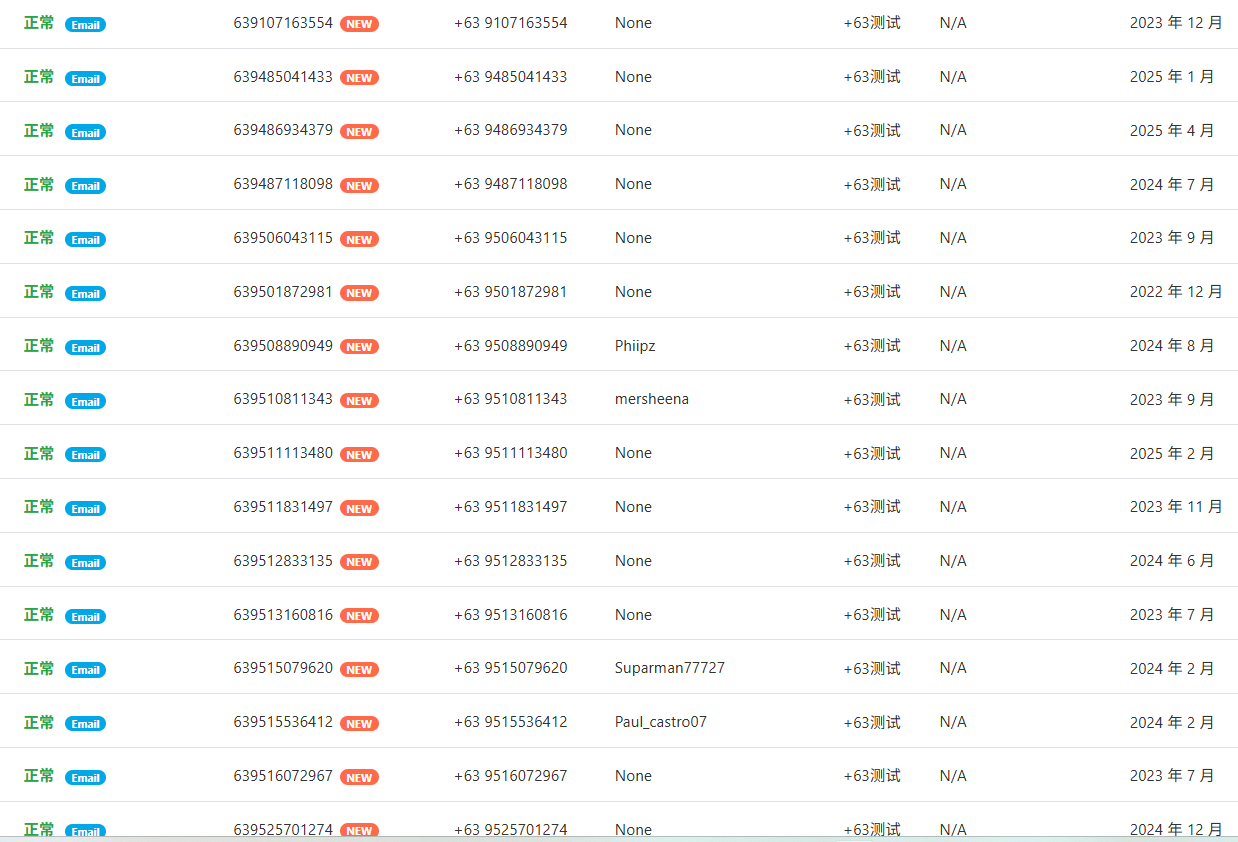The image size is (1238, 842).
Task: Click the NEW badge beside 639510811343
Action: point(359,401)
